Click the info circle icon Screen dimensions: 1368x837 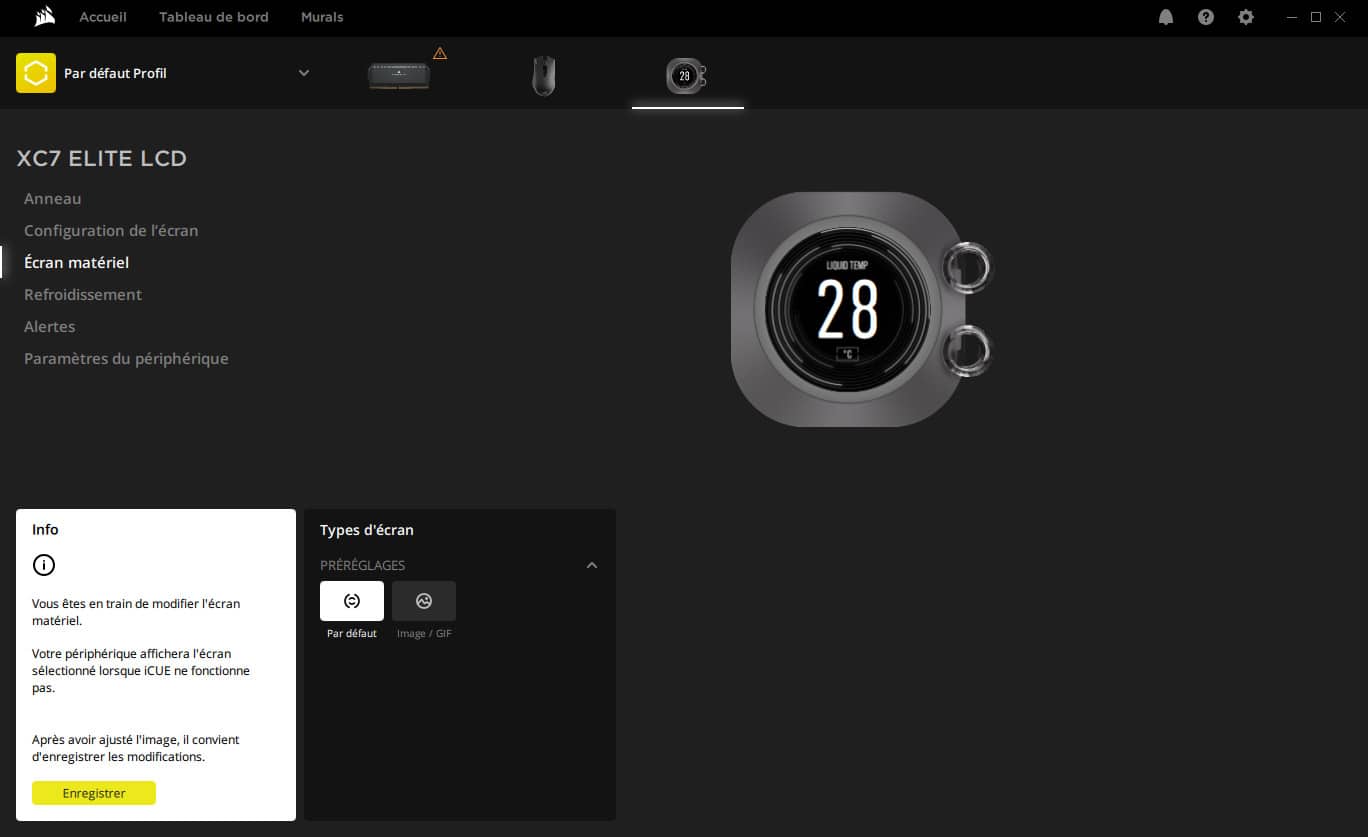44,565
